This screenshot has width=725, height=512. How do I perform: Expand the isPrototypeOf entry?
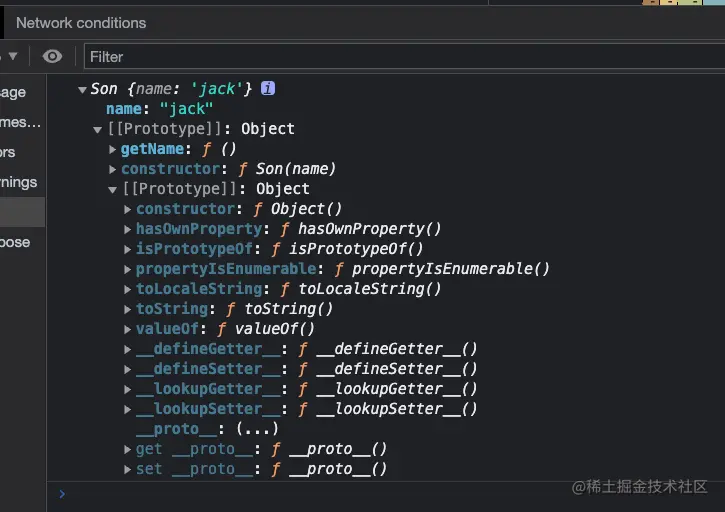pos(128,249)
